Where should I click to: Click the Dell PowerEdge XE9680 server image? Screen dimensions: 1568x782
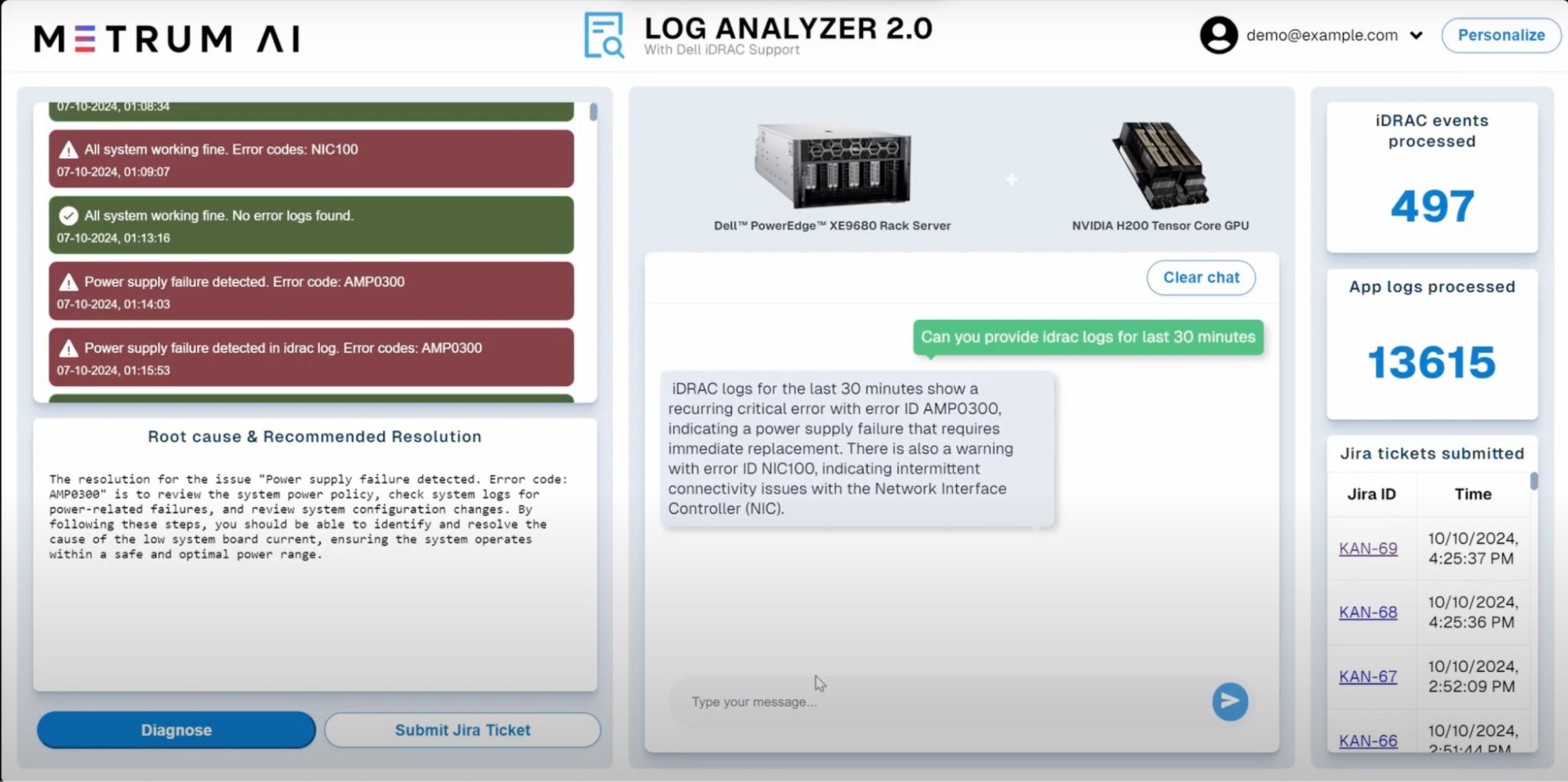[x=832, y=165]
